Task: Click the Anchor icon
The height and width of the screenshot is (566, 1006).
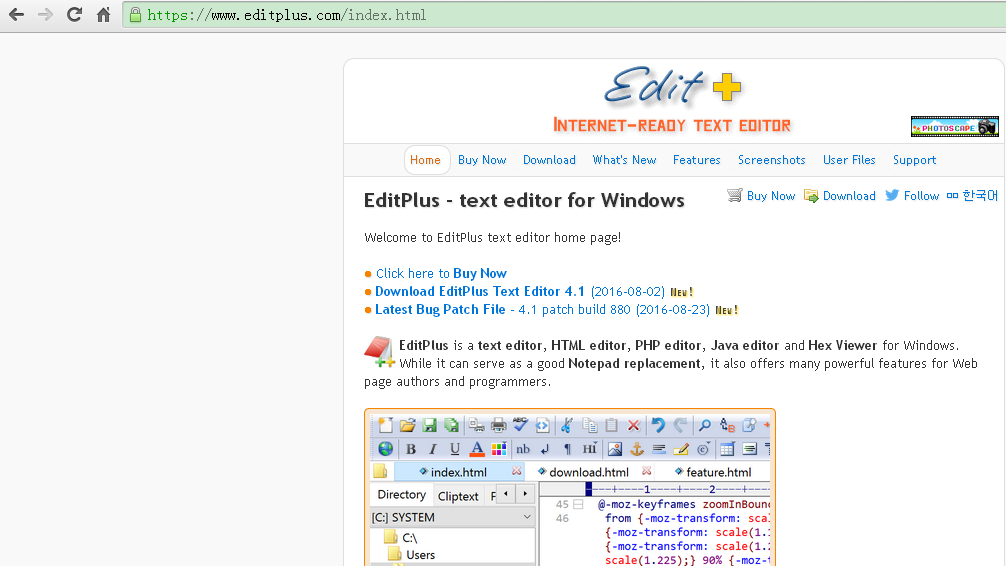Action: point(636,449)
